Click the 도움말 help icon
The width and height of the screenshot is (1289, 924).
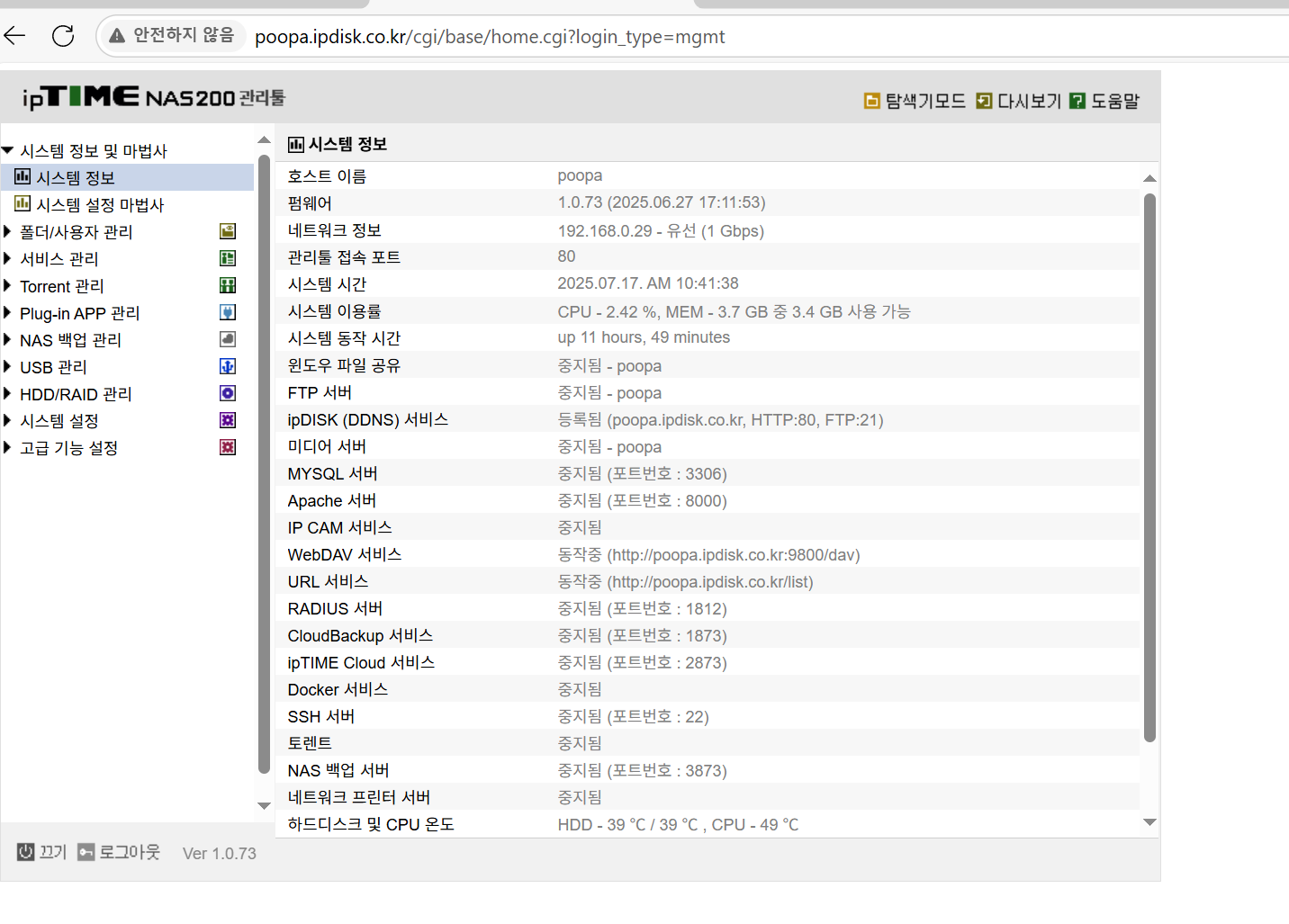[x=1077, y=101]
